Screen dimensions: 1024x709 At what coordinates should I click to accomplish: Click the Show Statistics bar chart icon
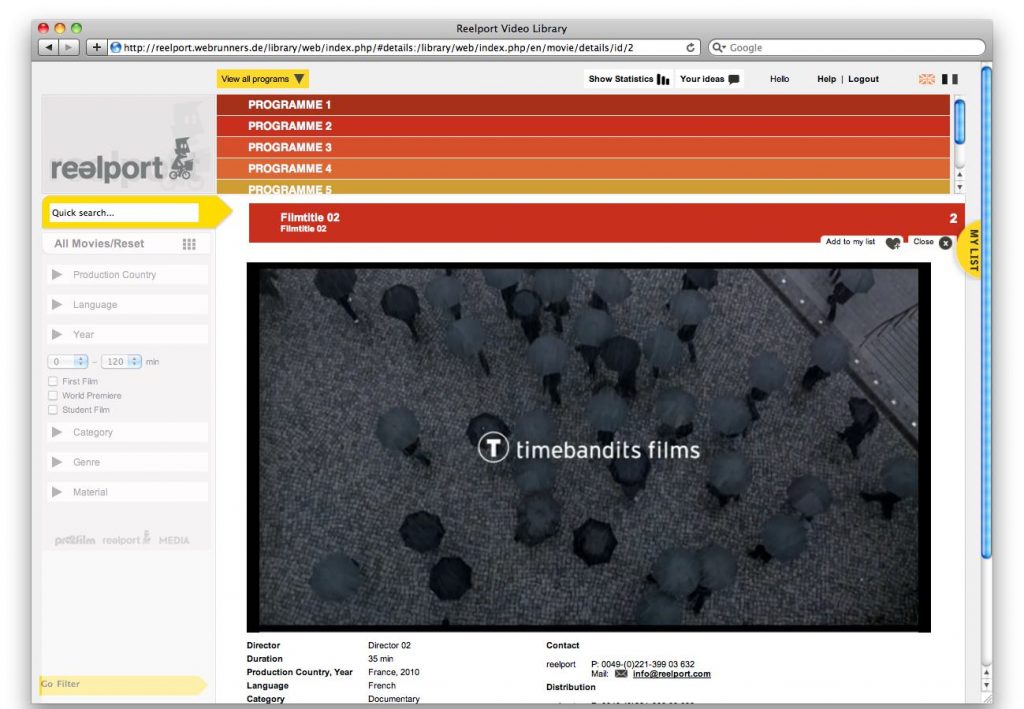(x=663, y=79)
